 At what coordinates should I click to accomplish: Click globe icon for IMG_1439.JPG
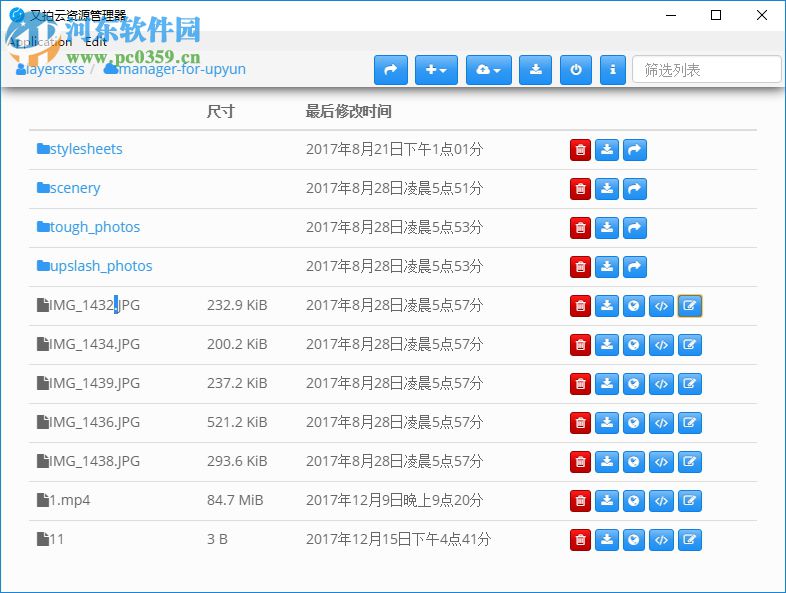pos(634,384)
